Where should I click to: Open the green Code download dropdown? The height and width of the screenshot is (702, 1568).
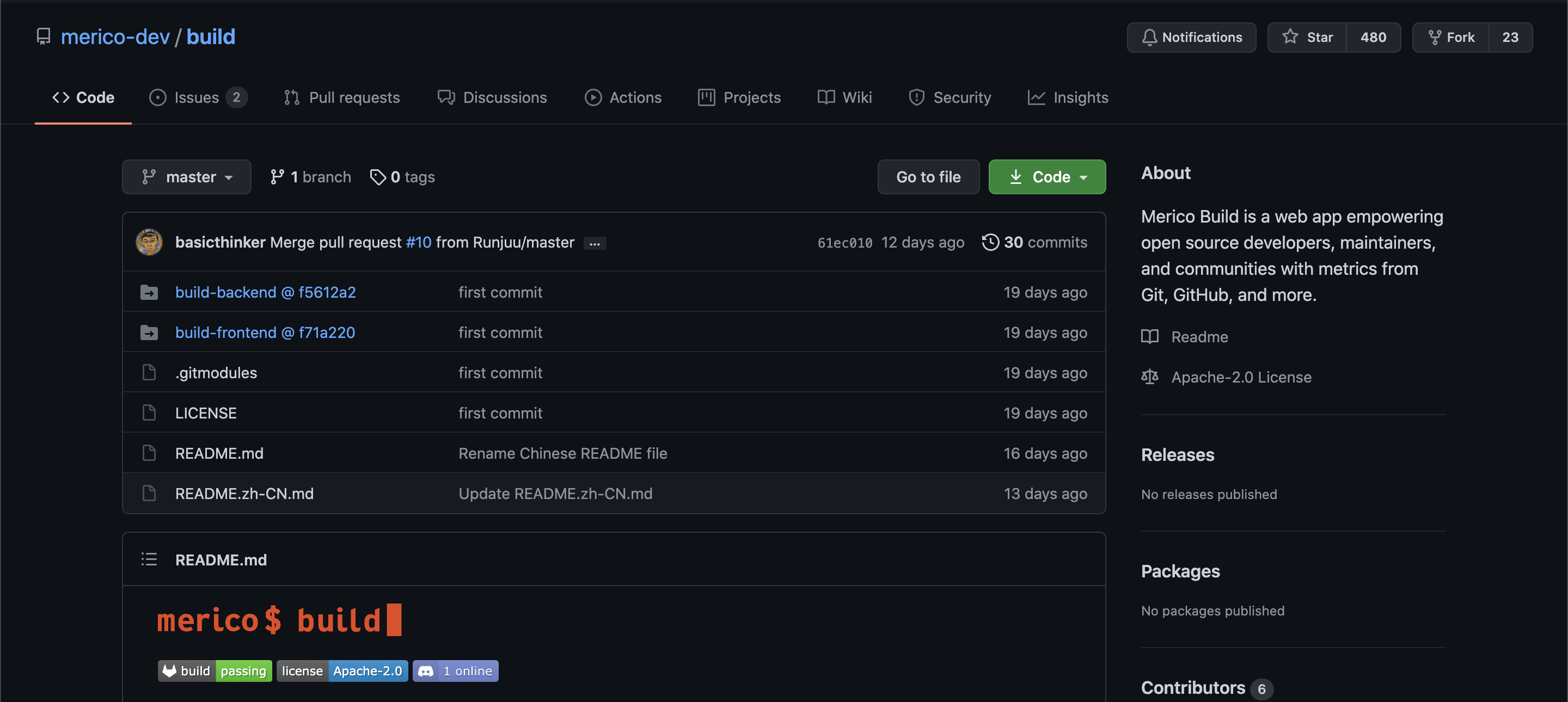click(1047, 177)
